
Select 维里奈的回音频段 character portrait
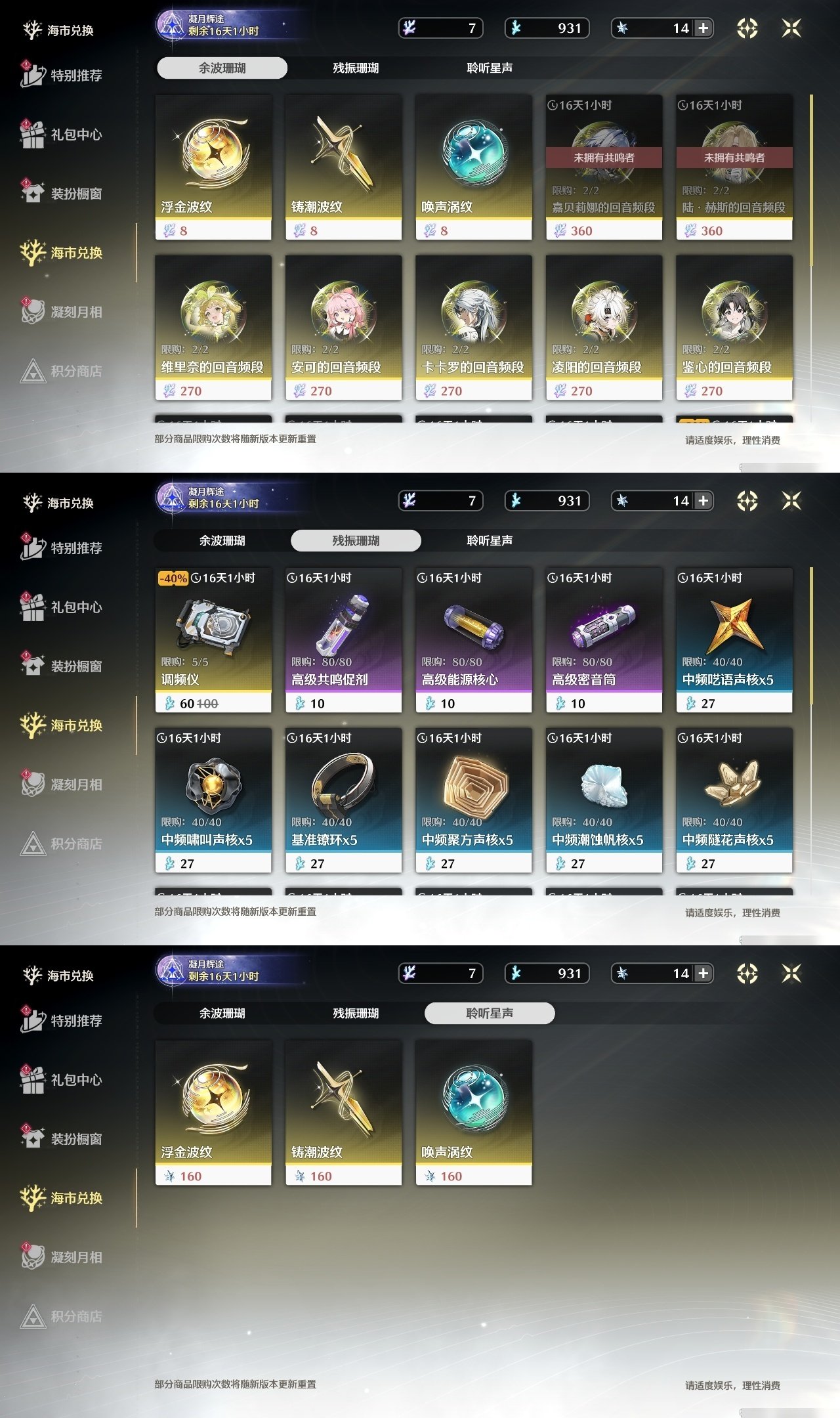(x=213, y=328)
